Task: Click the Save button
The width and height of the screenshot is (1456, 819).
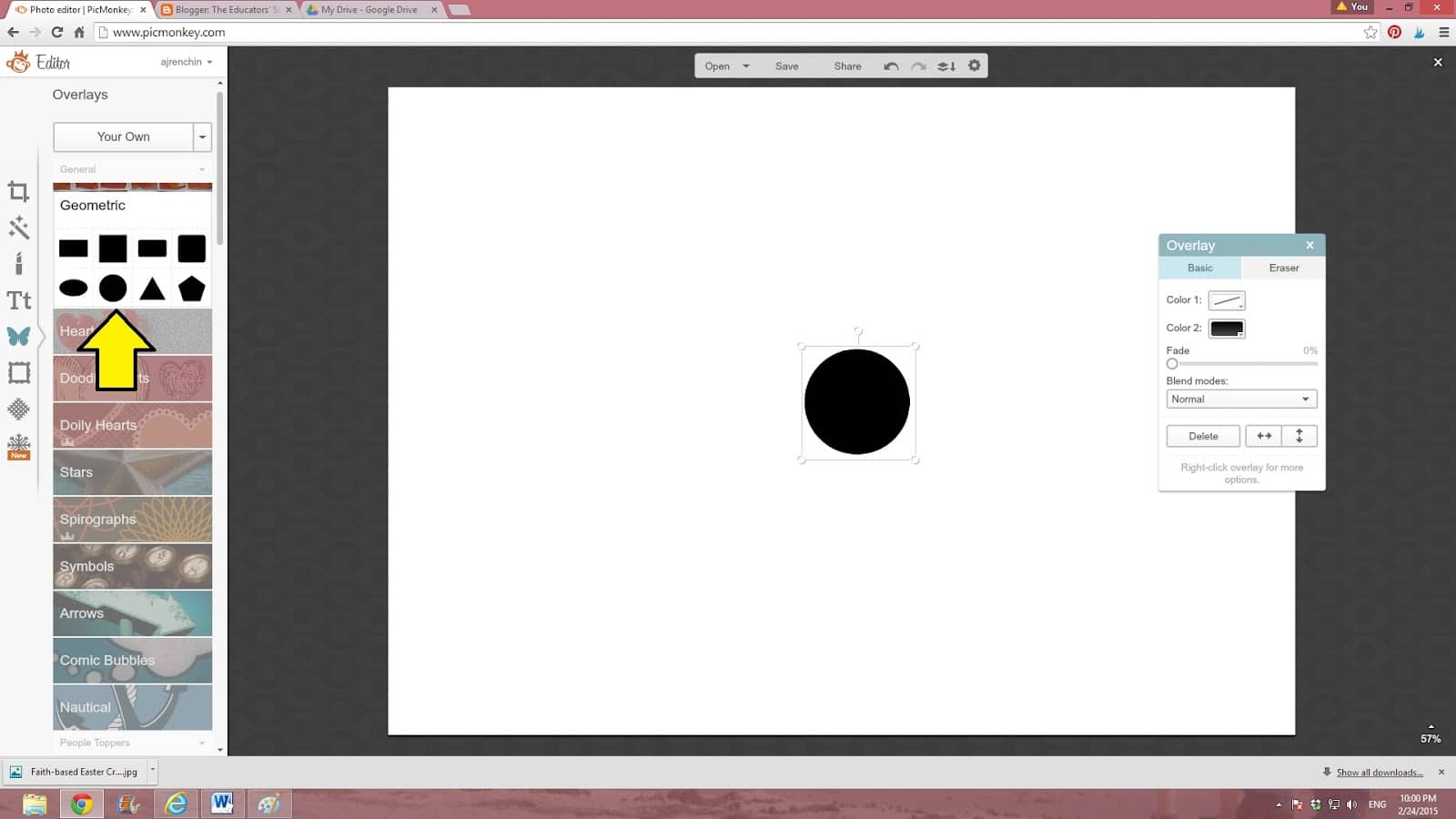Action: point(786,66)
